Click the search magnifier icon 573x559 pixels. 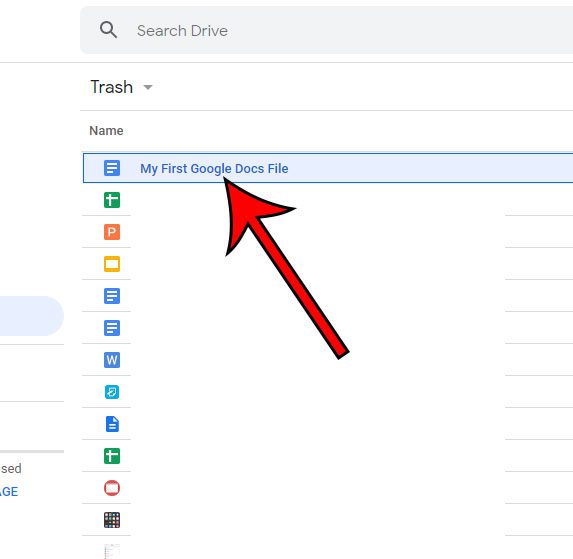[x=108, y=30]
